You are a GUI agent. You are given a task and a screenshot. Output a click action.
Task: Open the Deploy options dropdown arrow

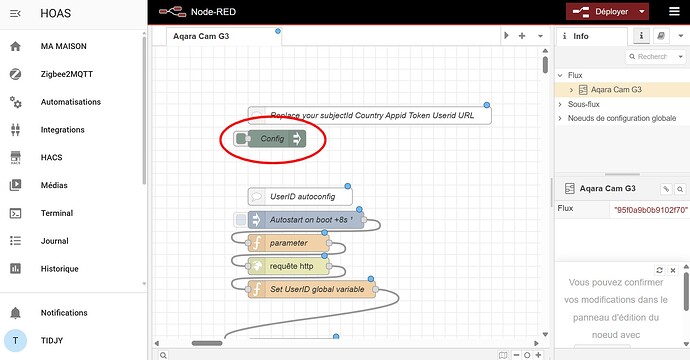642,12
